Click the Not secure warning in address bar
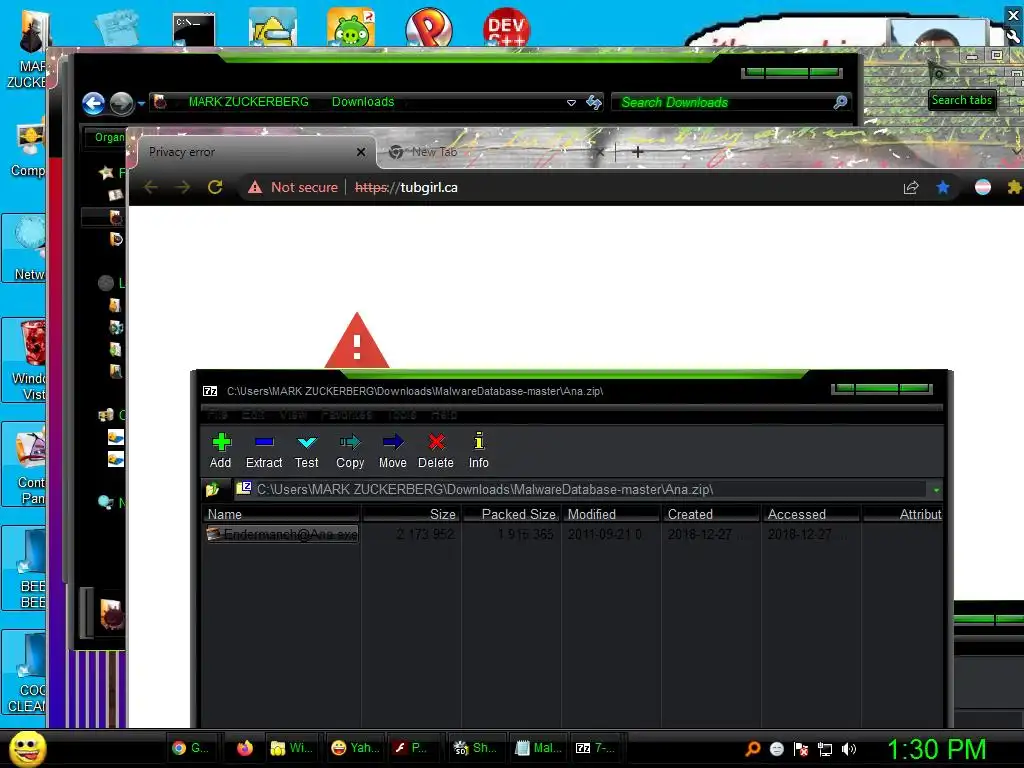This screenshot has height=768, width=1024. [x=293, y=187]
